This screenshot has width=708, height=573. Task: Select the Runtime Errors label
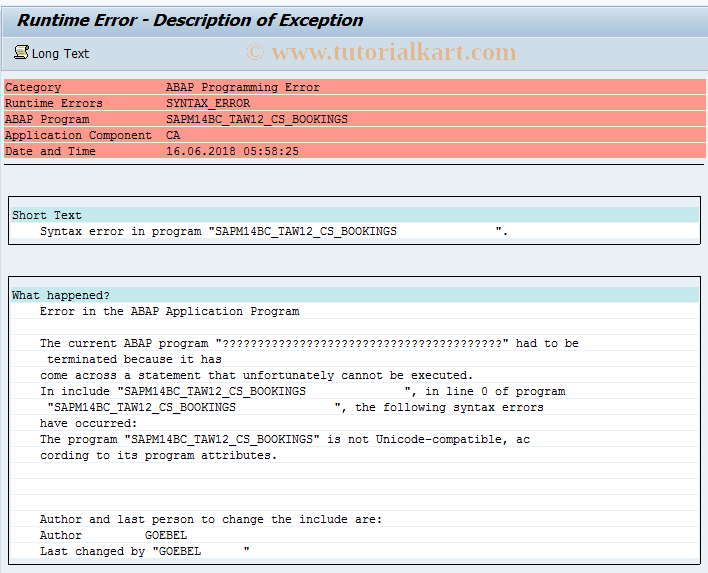point(54,103)
